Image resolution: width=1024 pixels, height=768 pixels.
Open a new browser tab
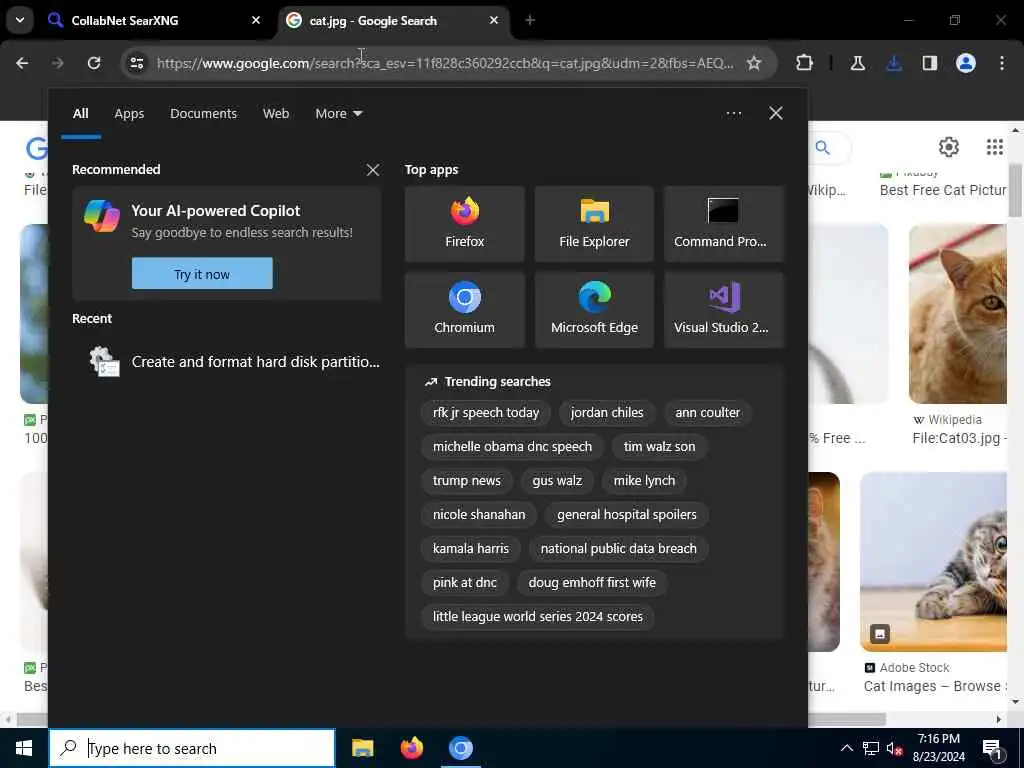click(x=530, y=20)
